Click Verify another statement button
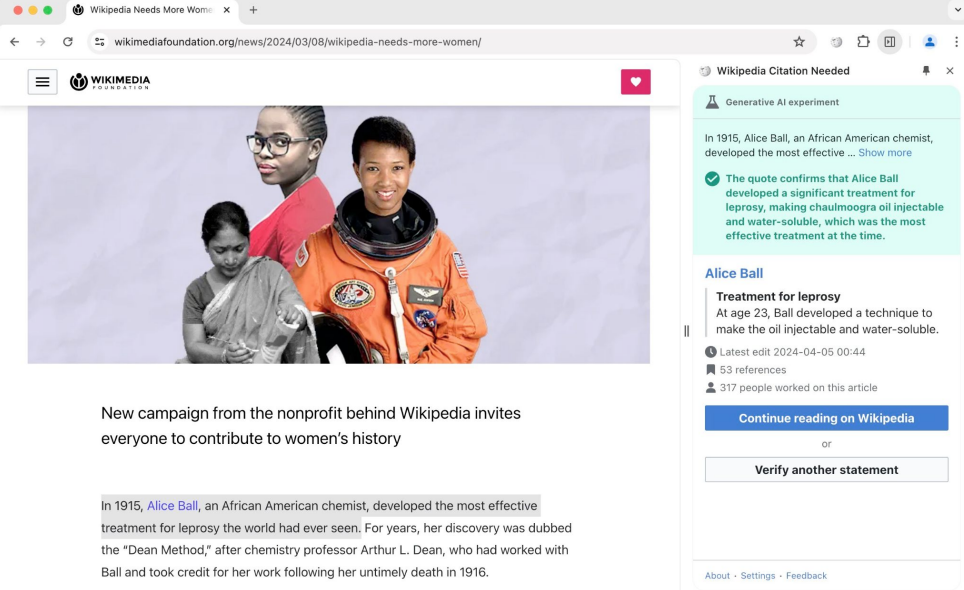The width and height of the screenshot is (964, 590). point(826,470)
